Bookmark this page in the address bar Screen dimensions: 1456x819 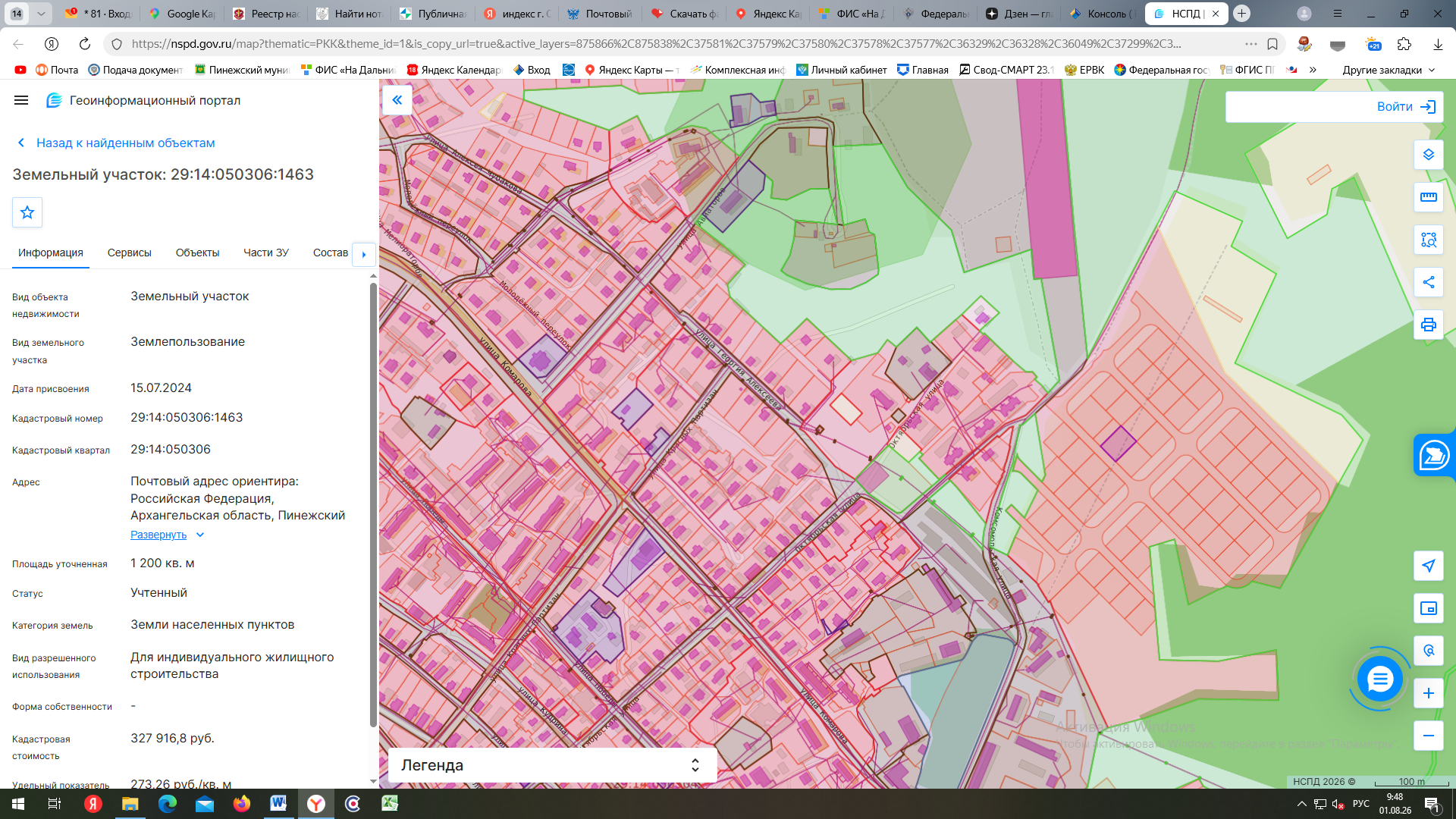[x=1272, y=44]
